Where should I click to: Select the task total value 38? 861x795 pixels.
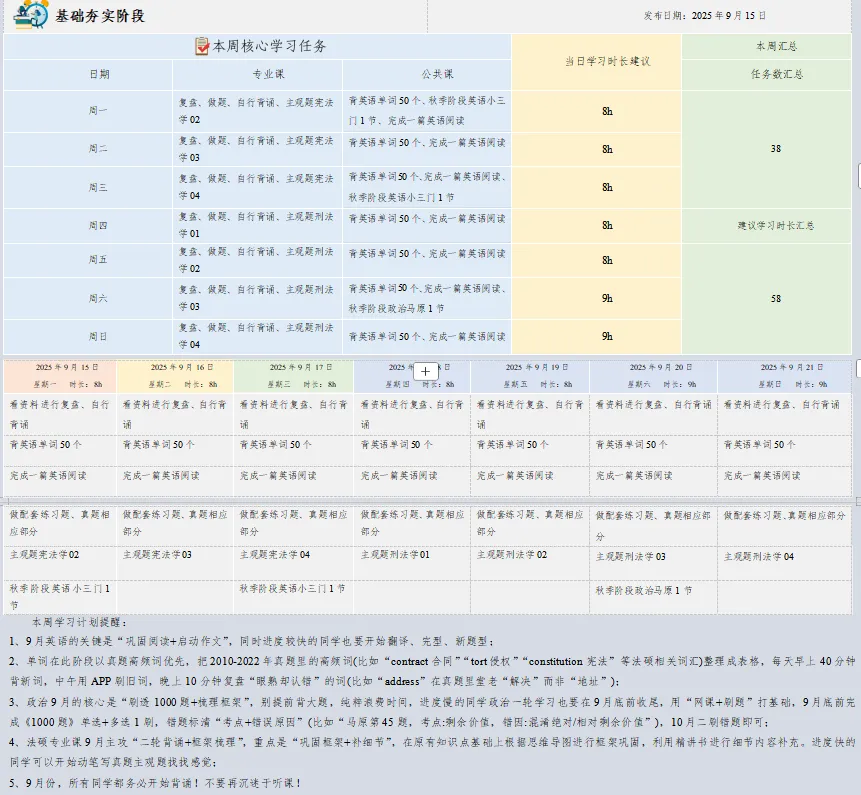775,149
